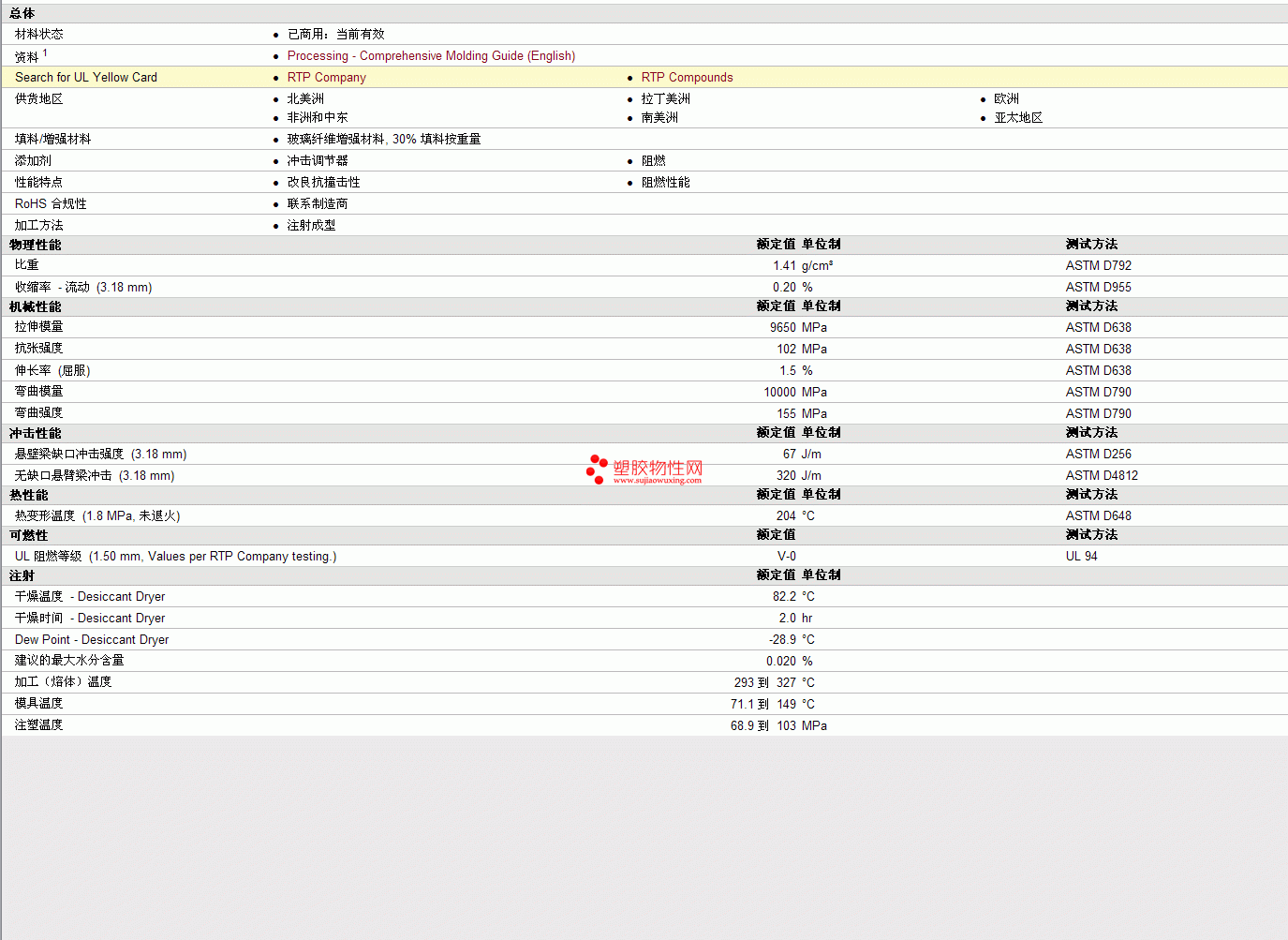This screenshot has height=940, width=1288.
Task: Click the 亚太地区 region entry
Action: 1019,118
